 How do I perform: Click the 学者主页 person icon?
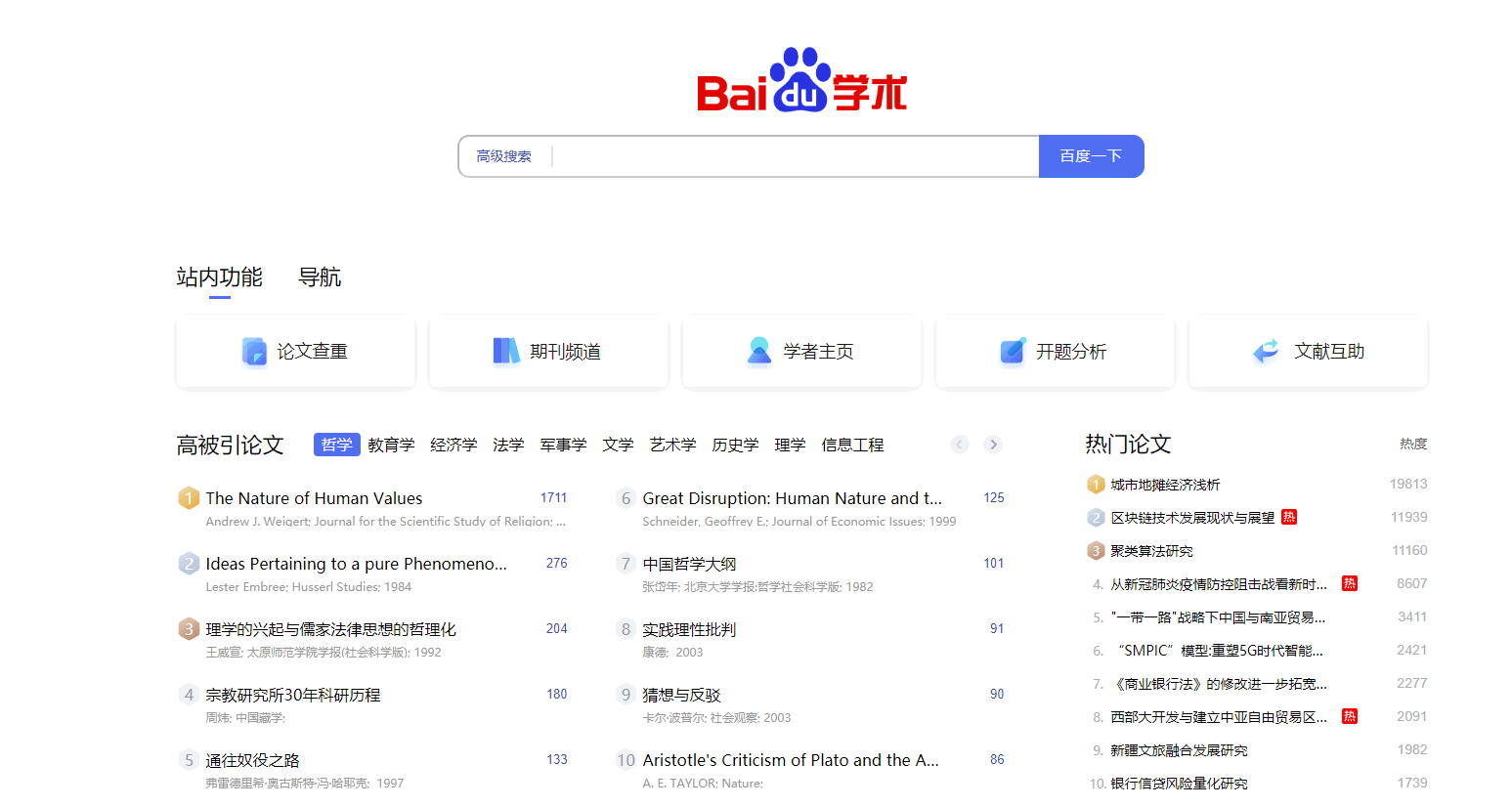pyautogui.click(x=759, y=351)
